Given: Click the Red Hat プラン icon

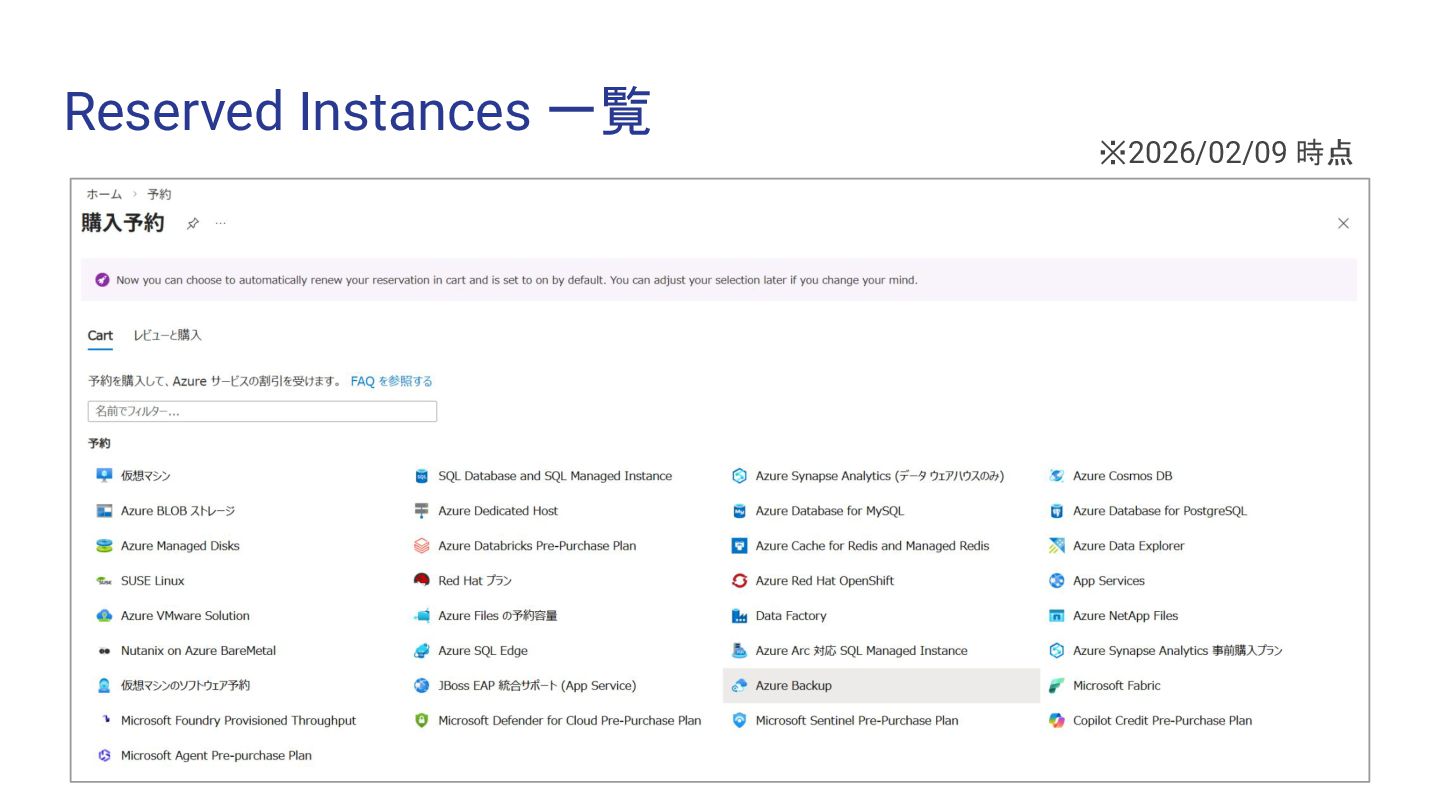Looking at the screenshot, I should [421, 581].
